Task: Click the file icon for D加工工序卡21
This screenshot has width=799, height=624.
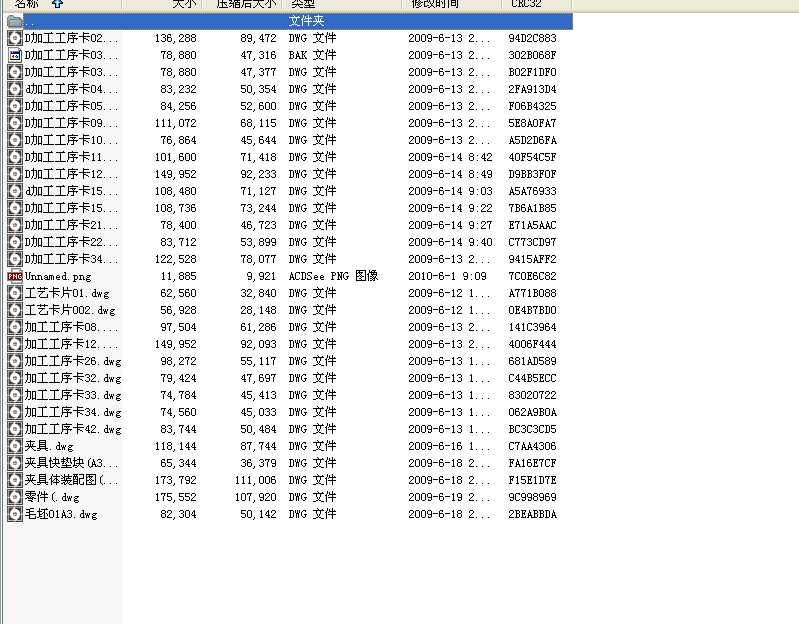Action: pyautogui.click(x=15, y=225)
